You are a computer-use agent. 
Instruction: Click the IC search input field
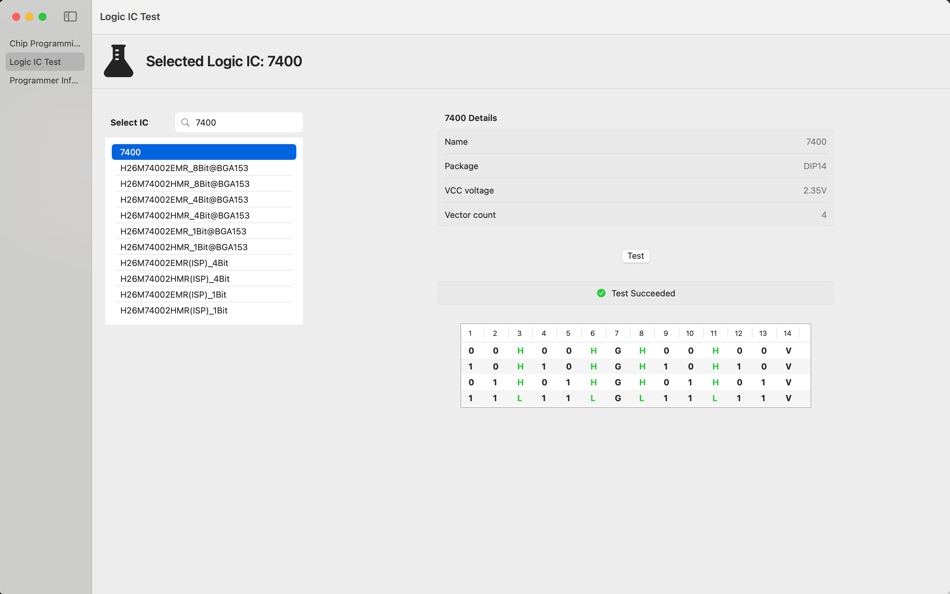240,122
